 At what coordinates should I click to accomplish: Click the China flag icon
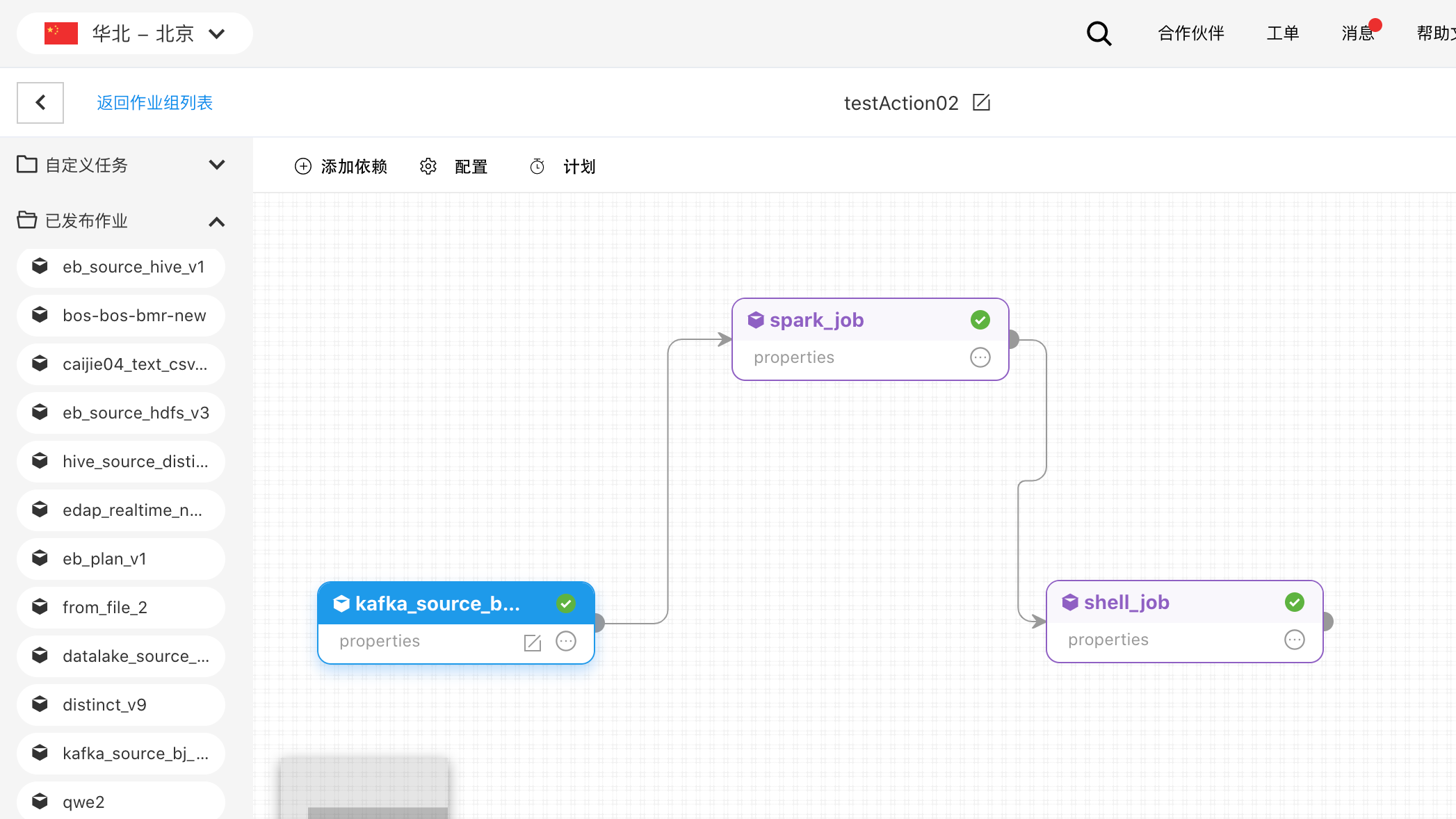point(61,33)
